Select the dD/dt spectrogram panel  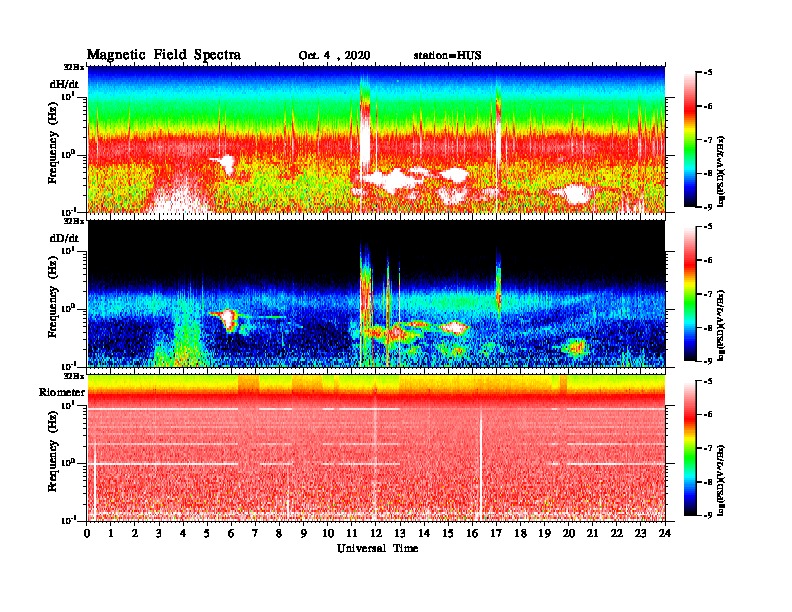tap(376, 293)
